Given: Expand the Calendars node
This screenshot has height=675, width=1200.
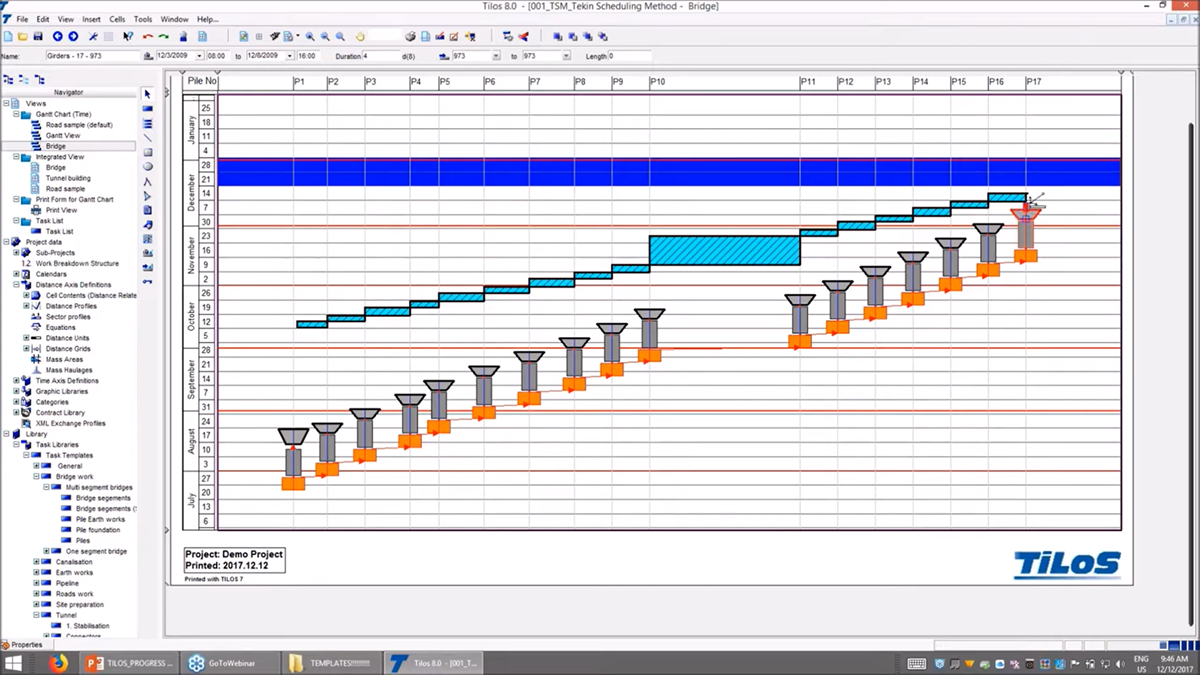Looking at the screenshot, I should tap(15, 274).
